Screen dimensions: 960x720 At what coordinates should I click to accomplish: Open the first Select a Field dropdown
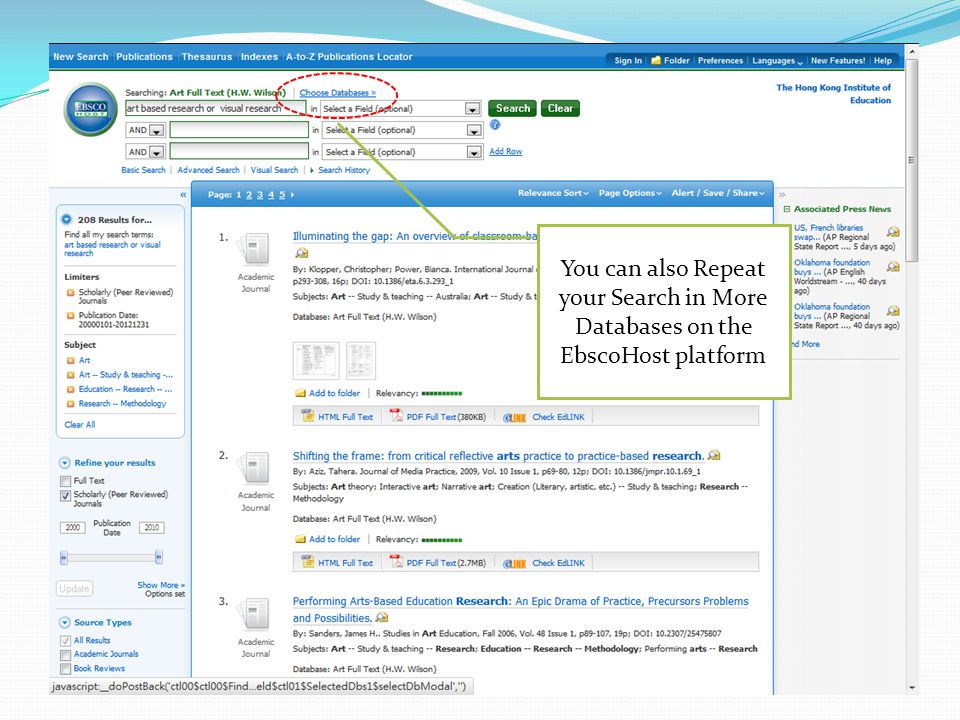tap(472, 108)
